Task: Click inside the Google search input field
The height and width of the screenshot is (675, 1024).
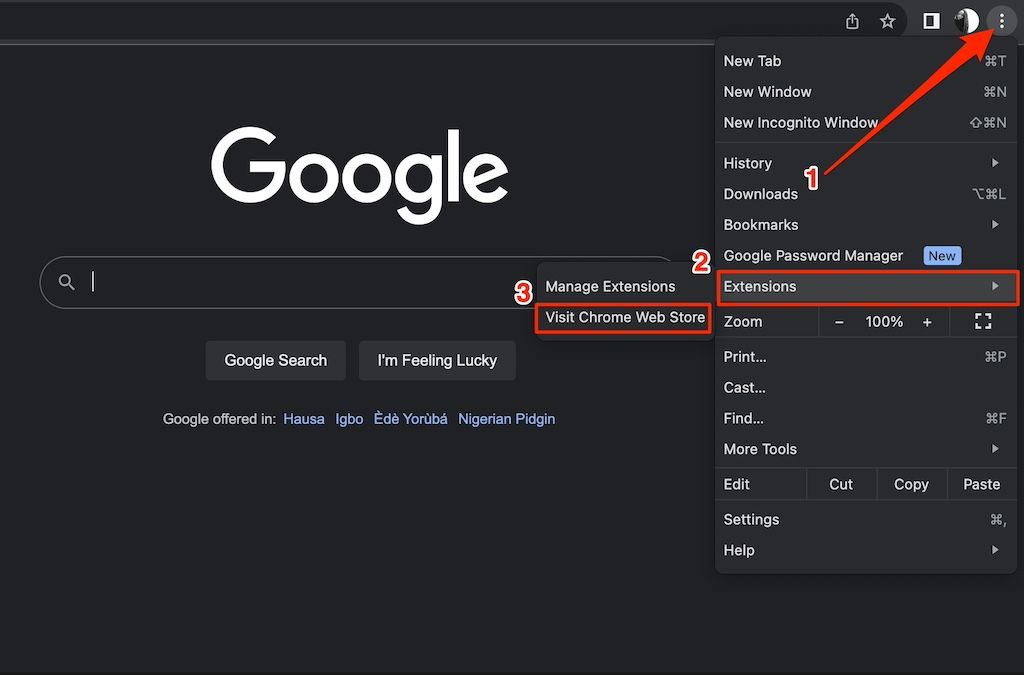Action: pos(300,281)
